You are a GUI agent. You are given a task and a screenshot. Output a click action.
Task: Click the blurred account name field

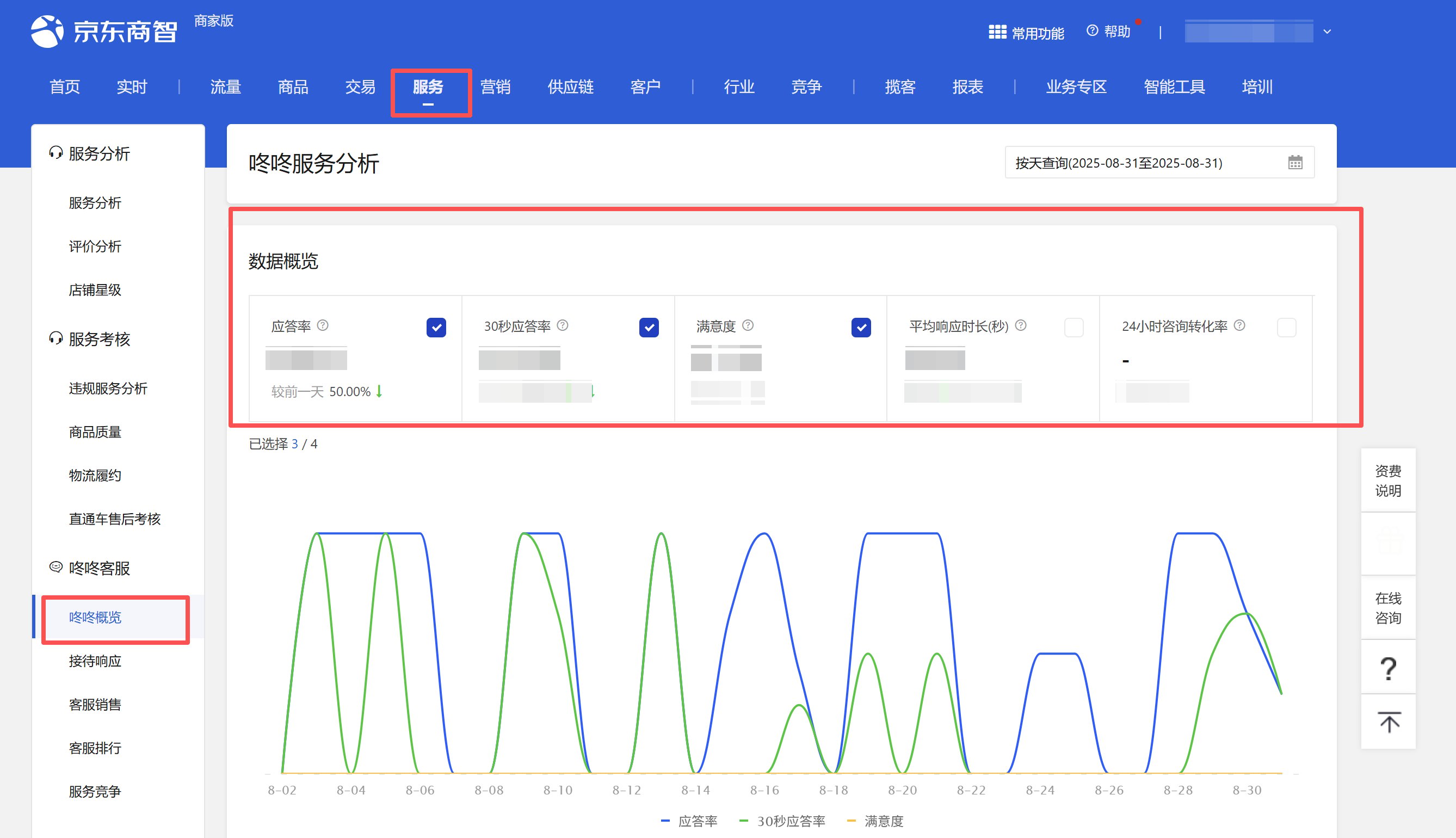tap(1249, 32)
